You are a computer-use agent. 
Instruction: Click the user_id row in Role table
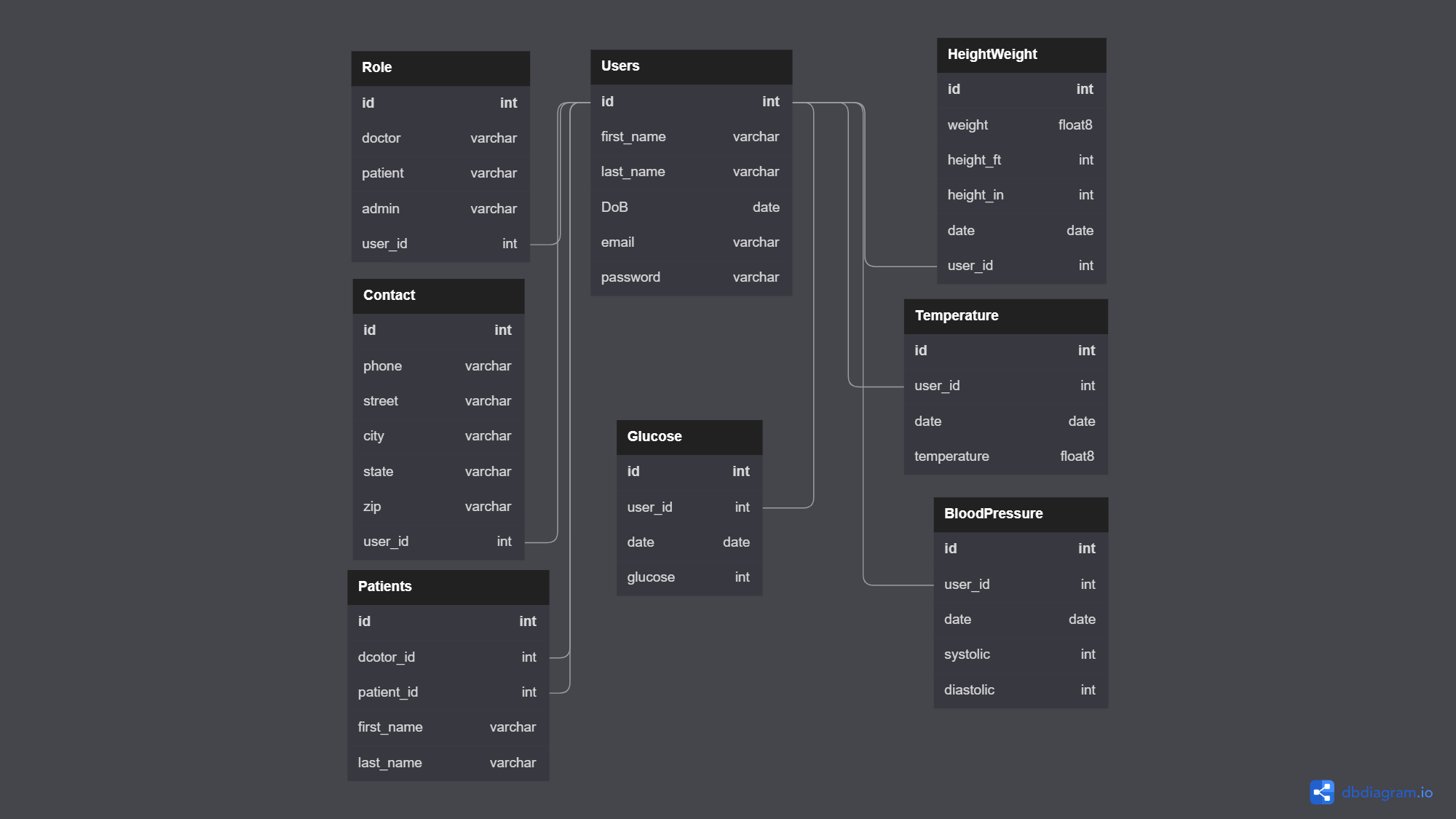(x=440, y=243)
